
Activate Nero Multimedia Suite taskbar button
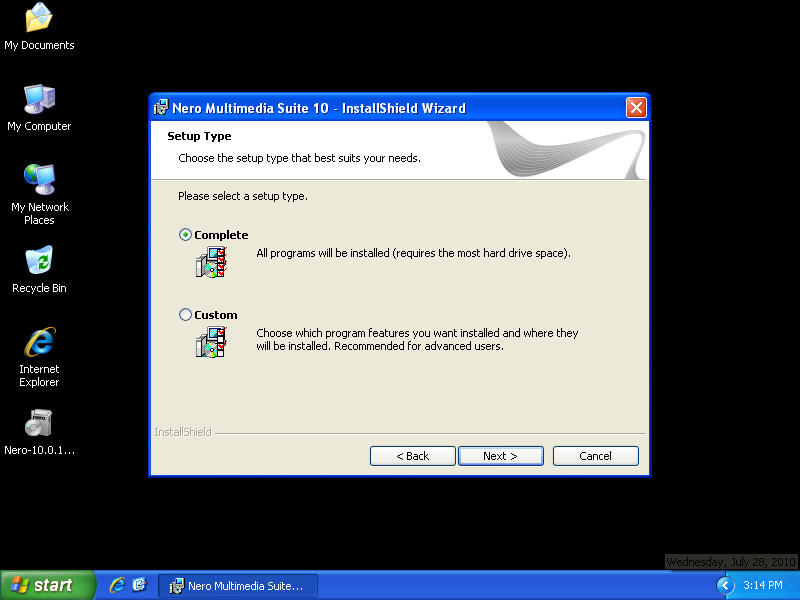[x=238, y=585]
